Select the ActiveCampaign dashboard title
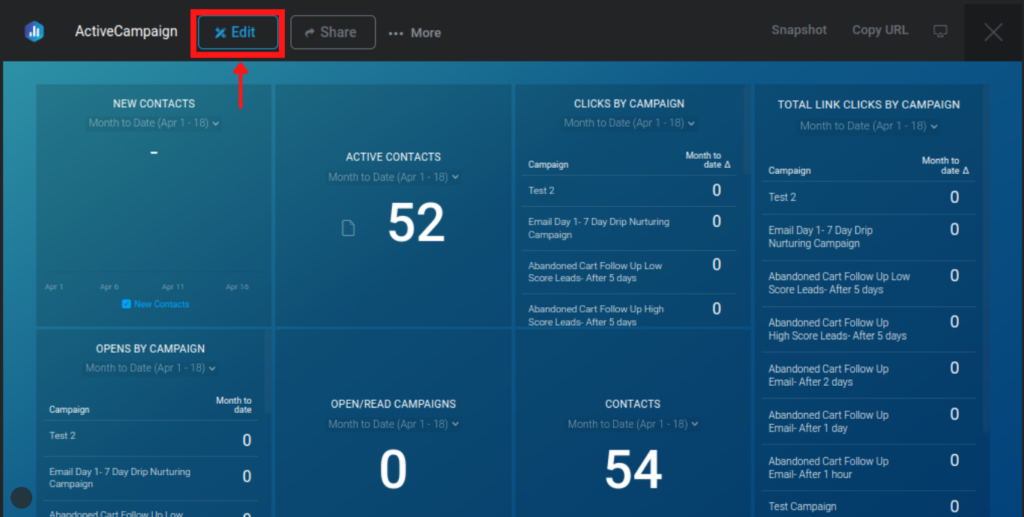The height and width of the screenshot is (517, 1024). pyautogui.click(x=126, y=31)
